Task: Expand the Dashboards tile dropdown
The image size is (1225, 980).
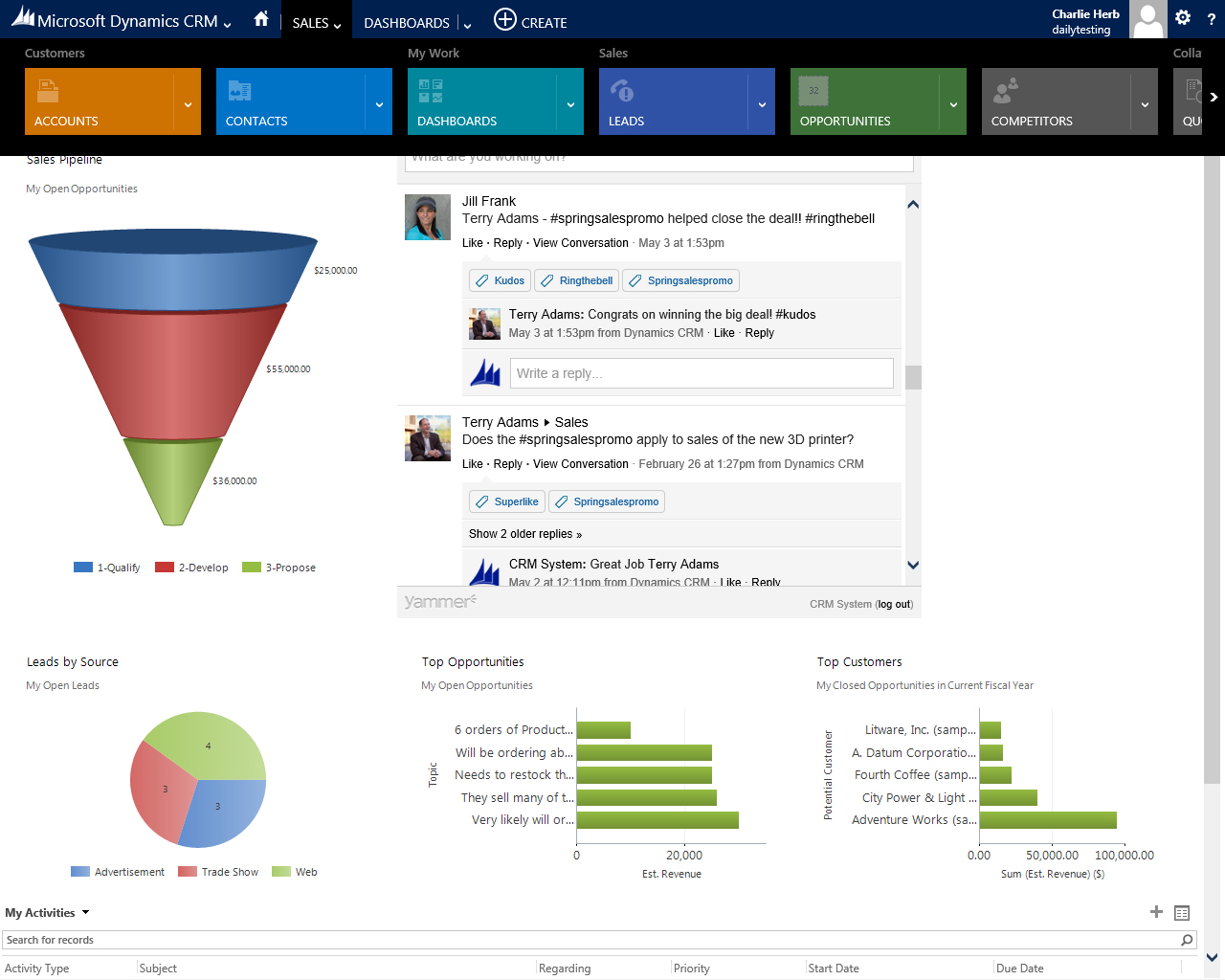Action: [x=570, y=104]
